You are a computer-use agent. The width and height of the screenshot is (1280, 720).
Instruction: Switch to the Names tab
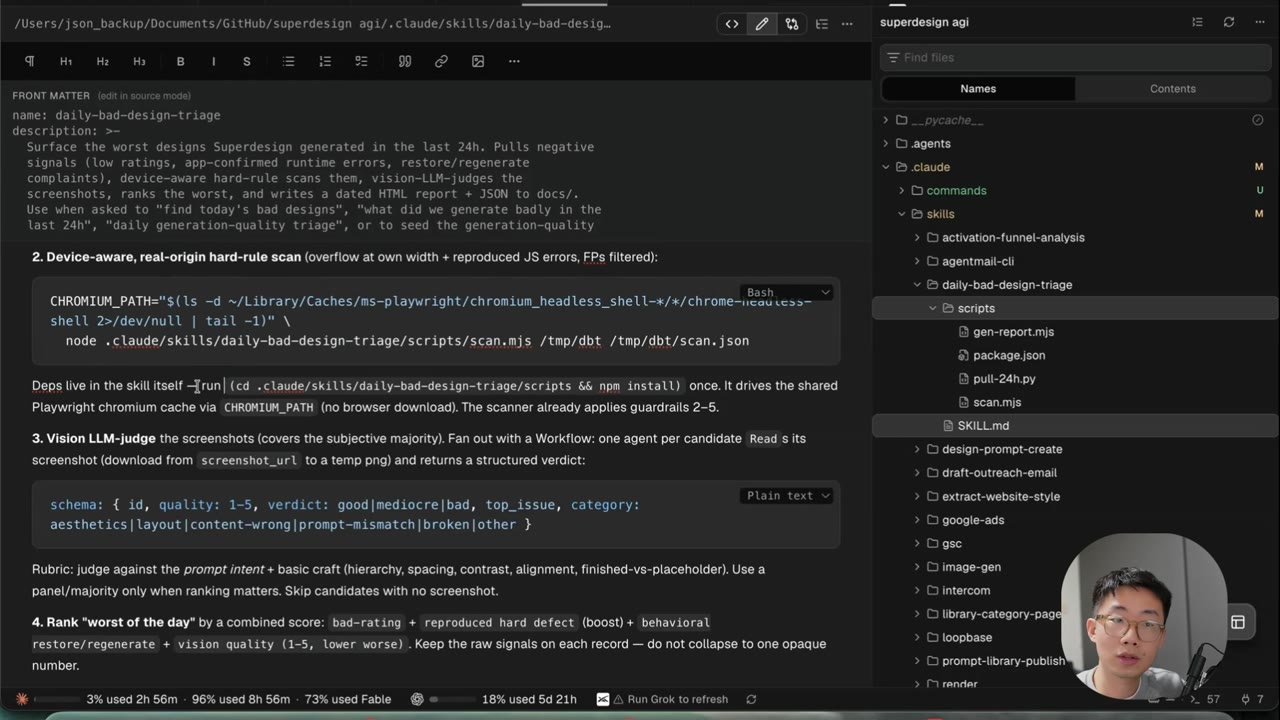pyautogui.click(x=978, y=88)
